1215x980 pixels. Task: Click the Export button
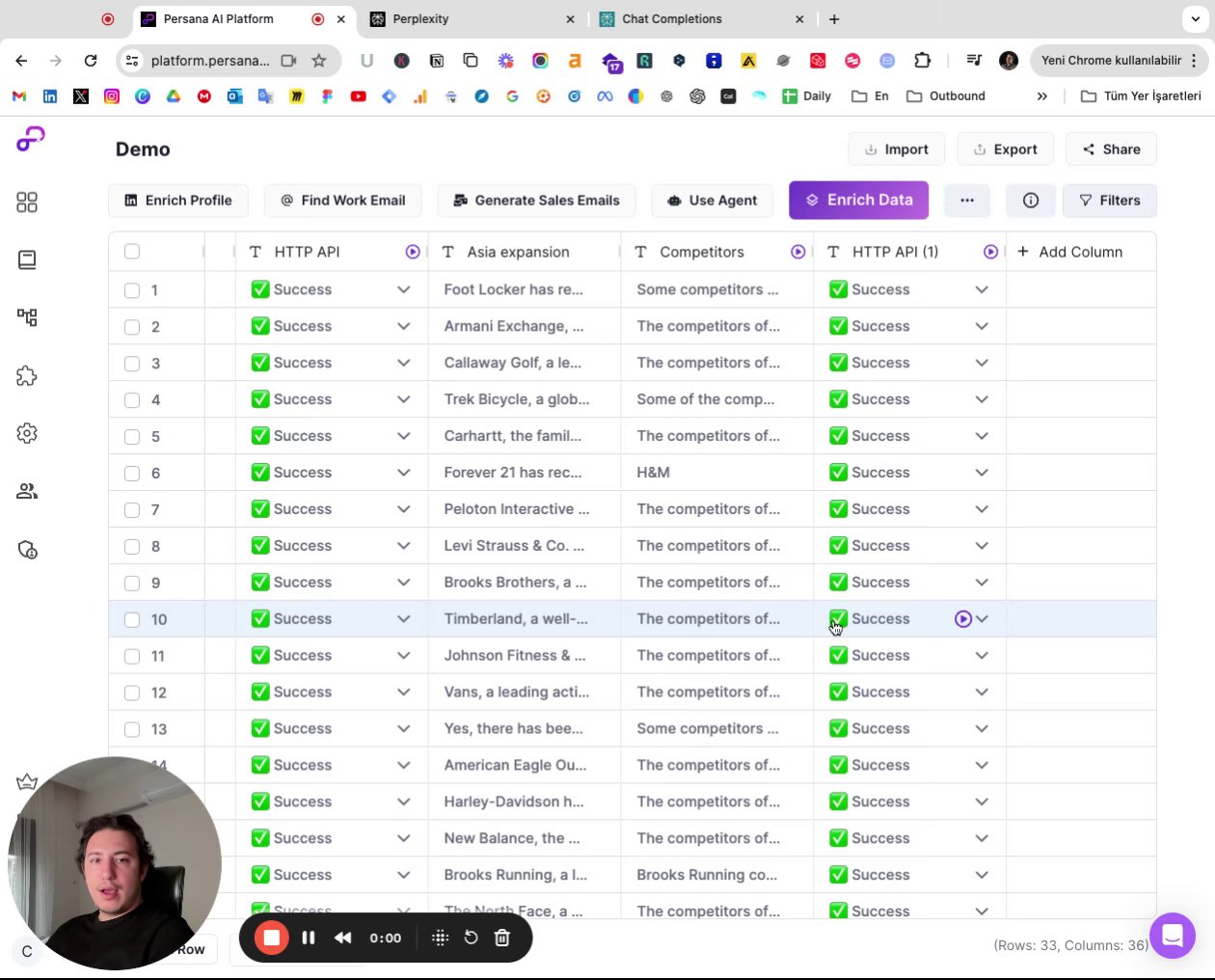tap(1005, 150)
